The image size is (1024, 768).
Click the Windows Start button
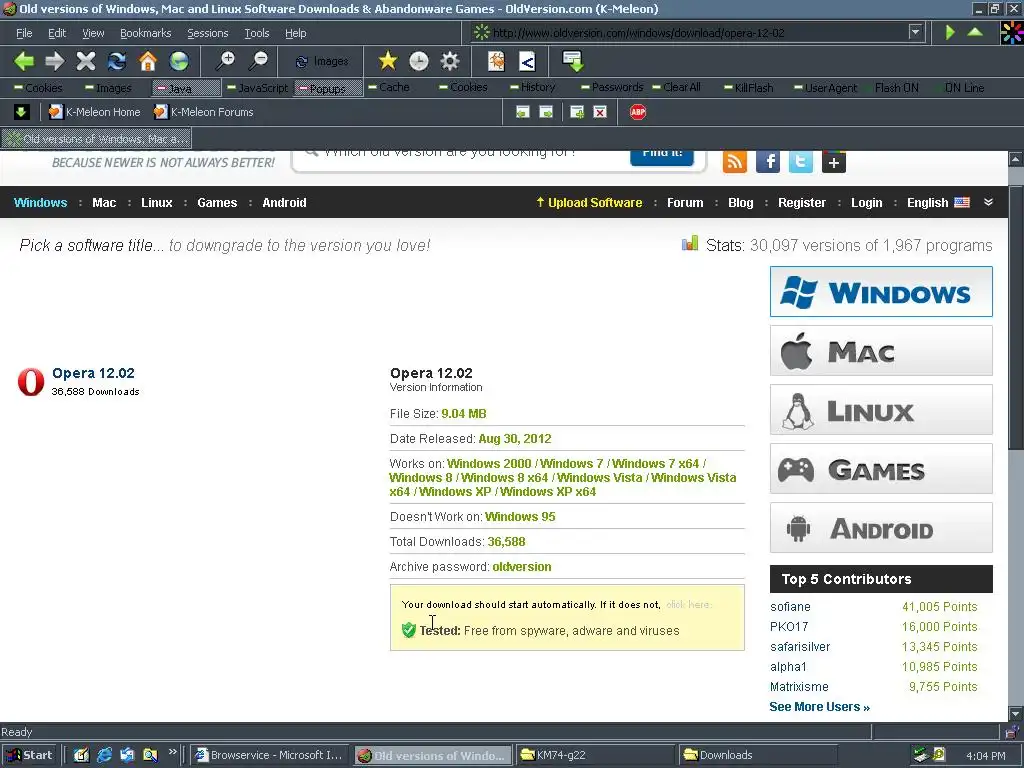(30, 755)
